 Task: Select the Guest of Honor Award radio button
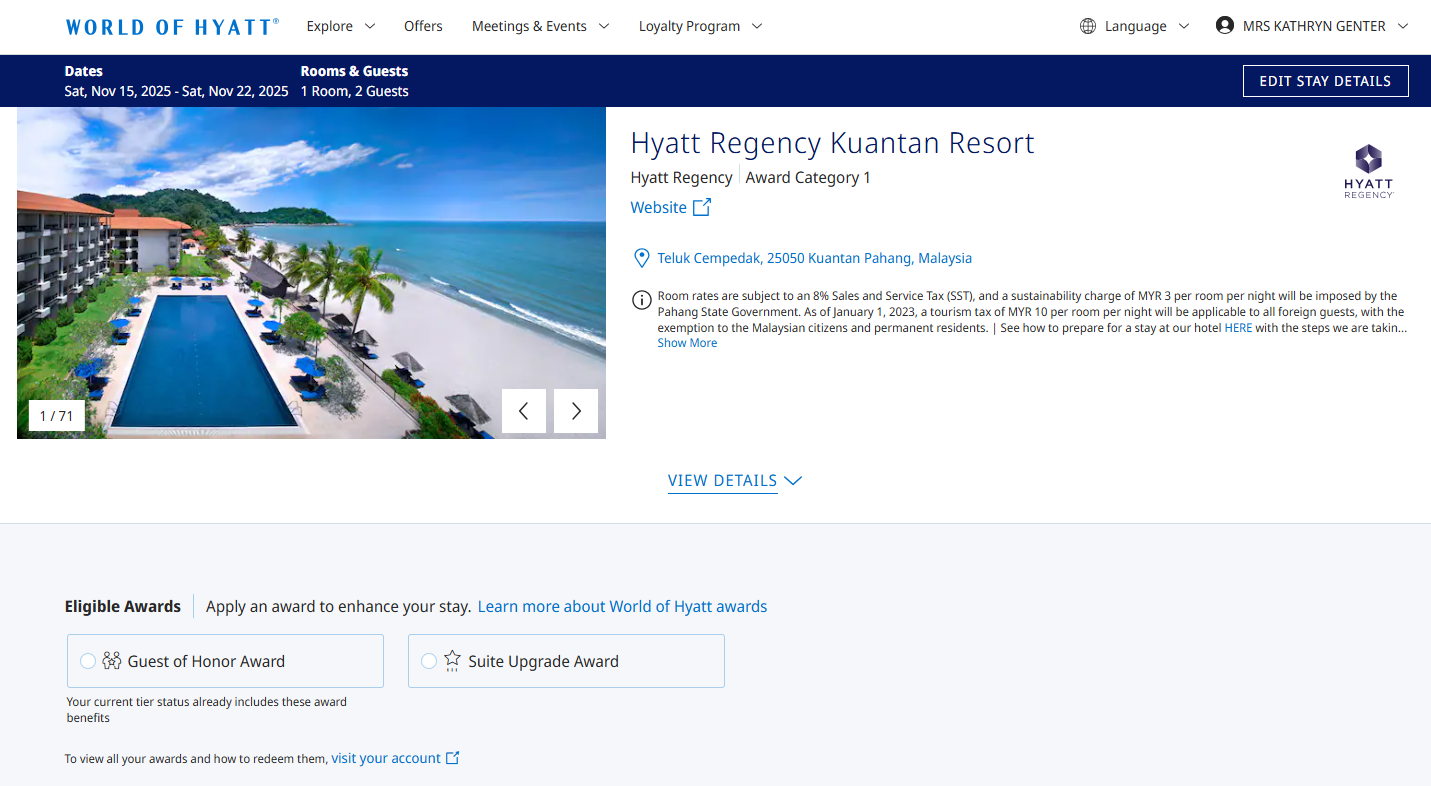pyautogui.click(x=88, y=661)
